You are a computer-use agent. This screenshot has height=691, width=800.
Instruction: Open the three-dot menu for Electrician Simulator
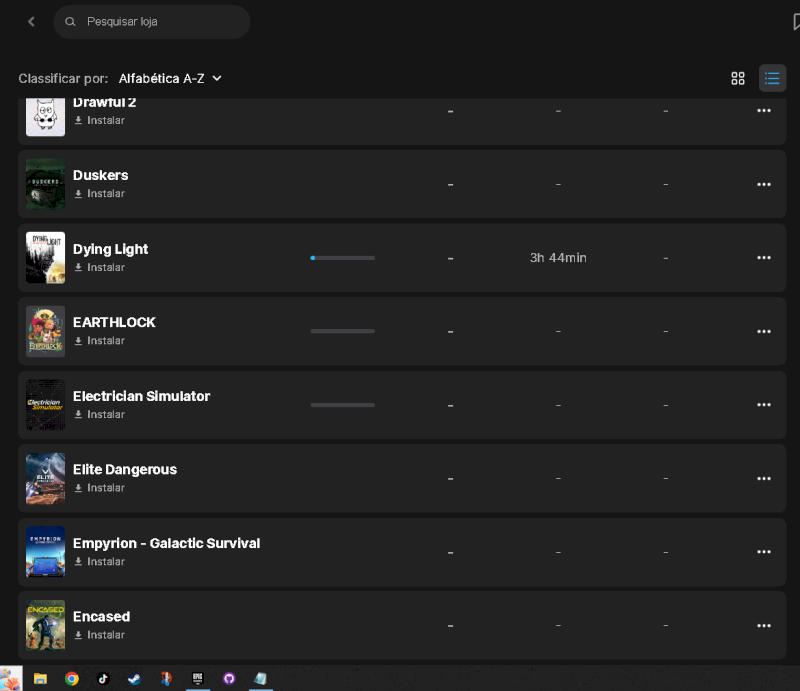(764, 405)
